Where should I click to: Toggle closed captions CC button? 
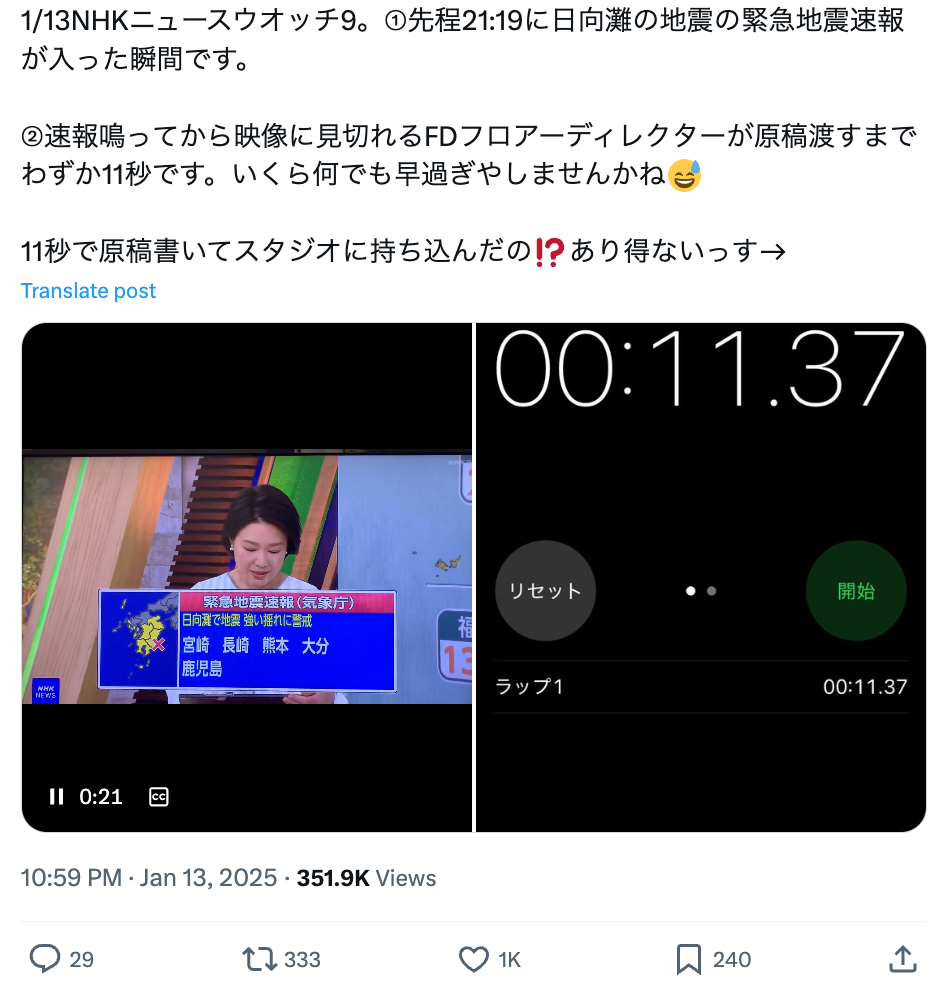coord(158,797)
